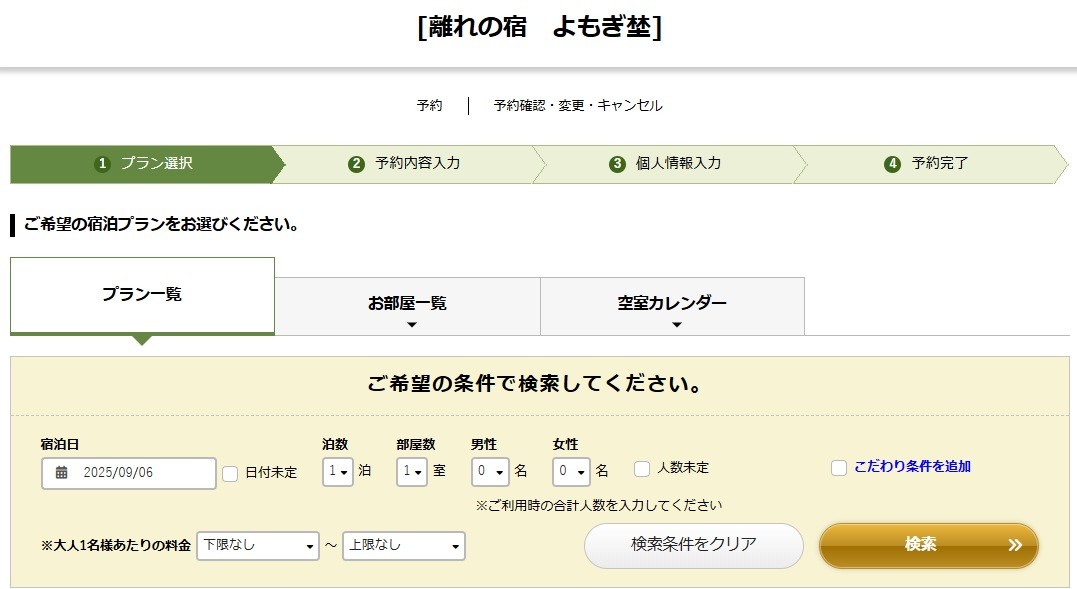Click the 宿泊日 date input field
Viewport: 1077px width, 589px height.
[140, 473]
